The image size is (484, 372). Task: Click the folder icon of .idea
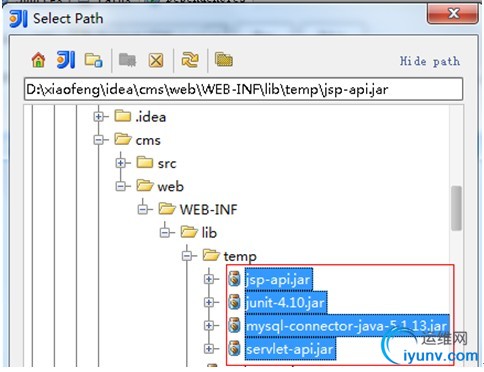click(x=122, y=116)
